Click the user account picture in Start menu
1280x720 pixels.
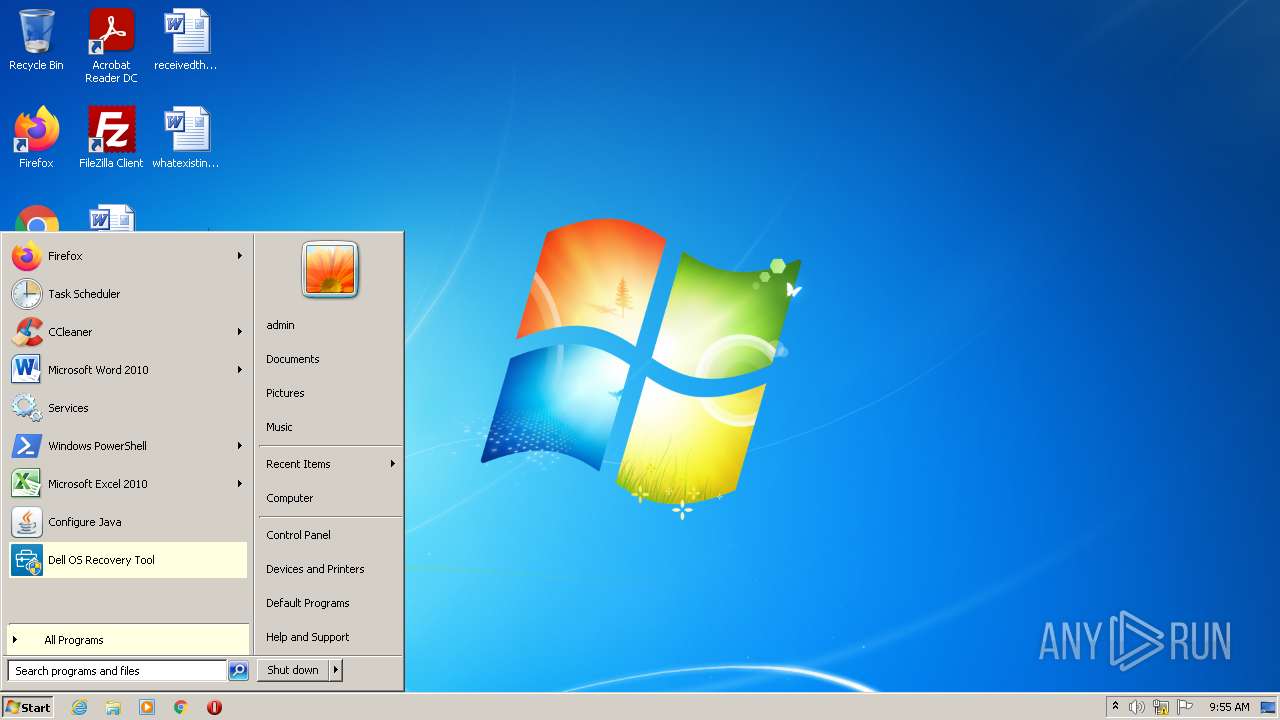coord(330,270)
